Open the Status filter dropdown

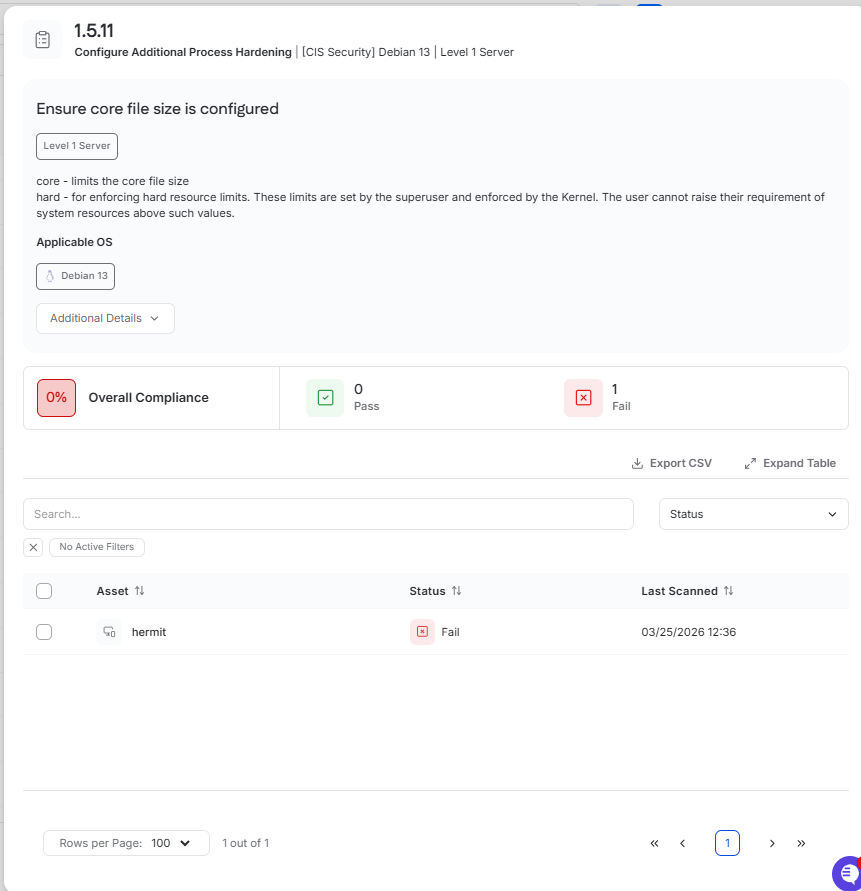754,514
